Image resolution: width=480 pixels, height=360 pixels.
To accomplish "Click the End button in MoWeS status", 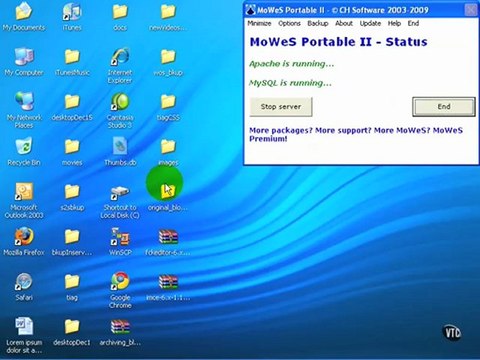I will pyautogui.click(x=444, y=107).
